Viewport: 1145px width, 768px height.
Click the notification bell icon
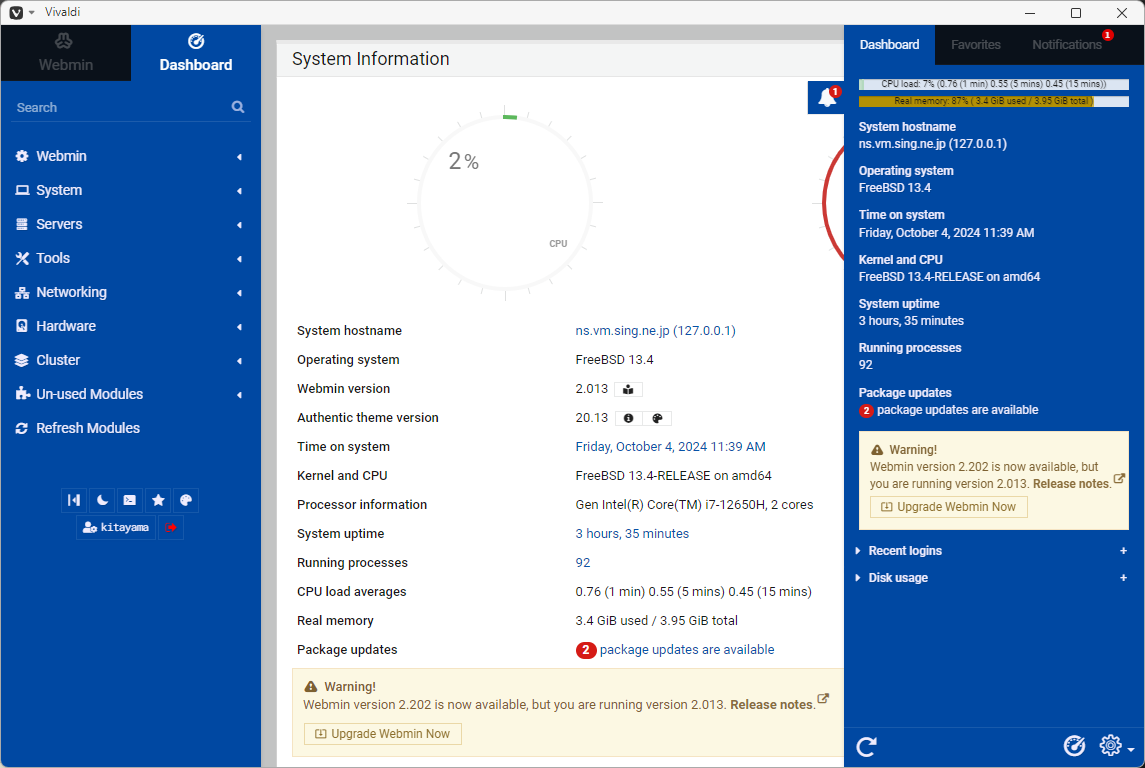[x=827, y=97]
